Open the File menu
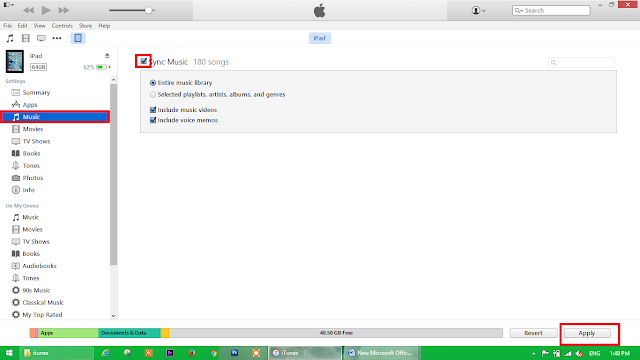 pyautogui.click(x=8, y=26)
